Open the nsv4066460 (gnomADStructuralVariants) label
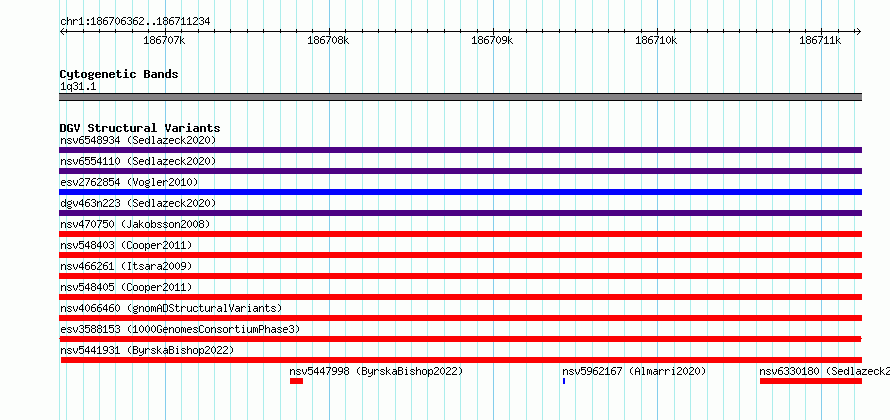This screenshot has width=890, height=420. [x=171, y=308]
